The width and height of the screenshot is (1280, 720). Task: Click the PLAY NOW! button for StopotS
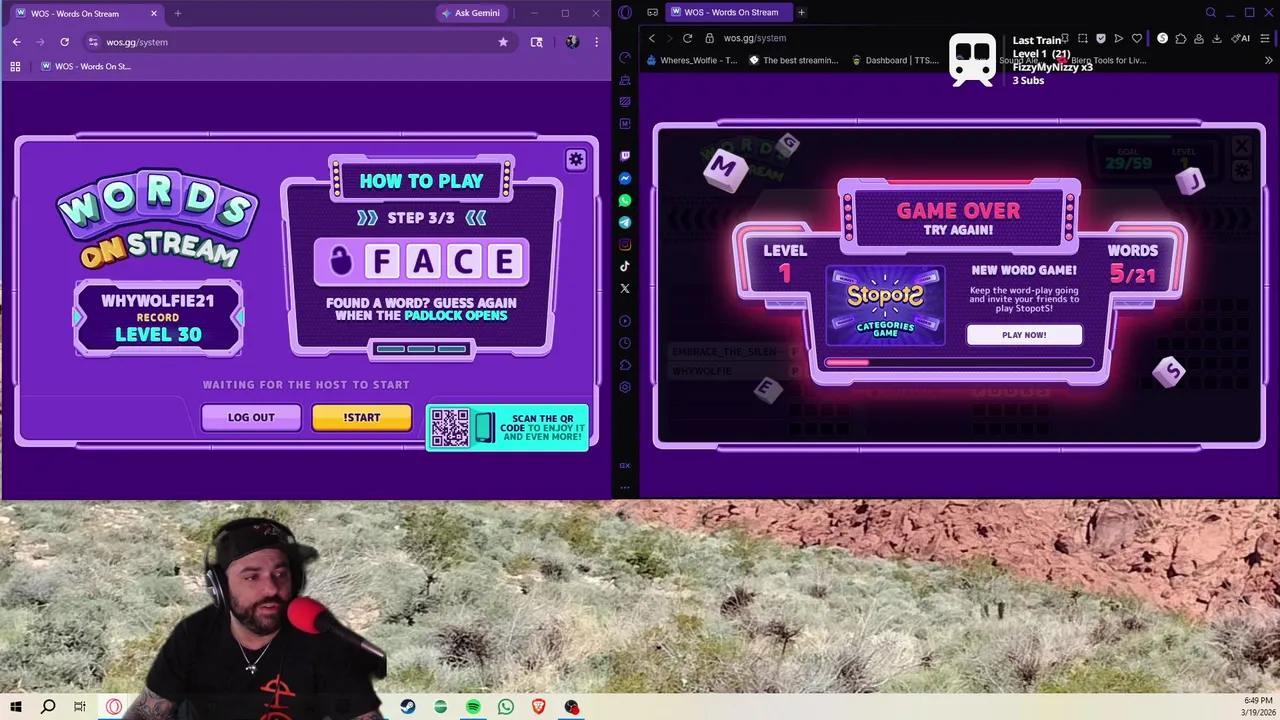(1024, 335)
